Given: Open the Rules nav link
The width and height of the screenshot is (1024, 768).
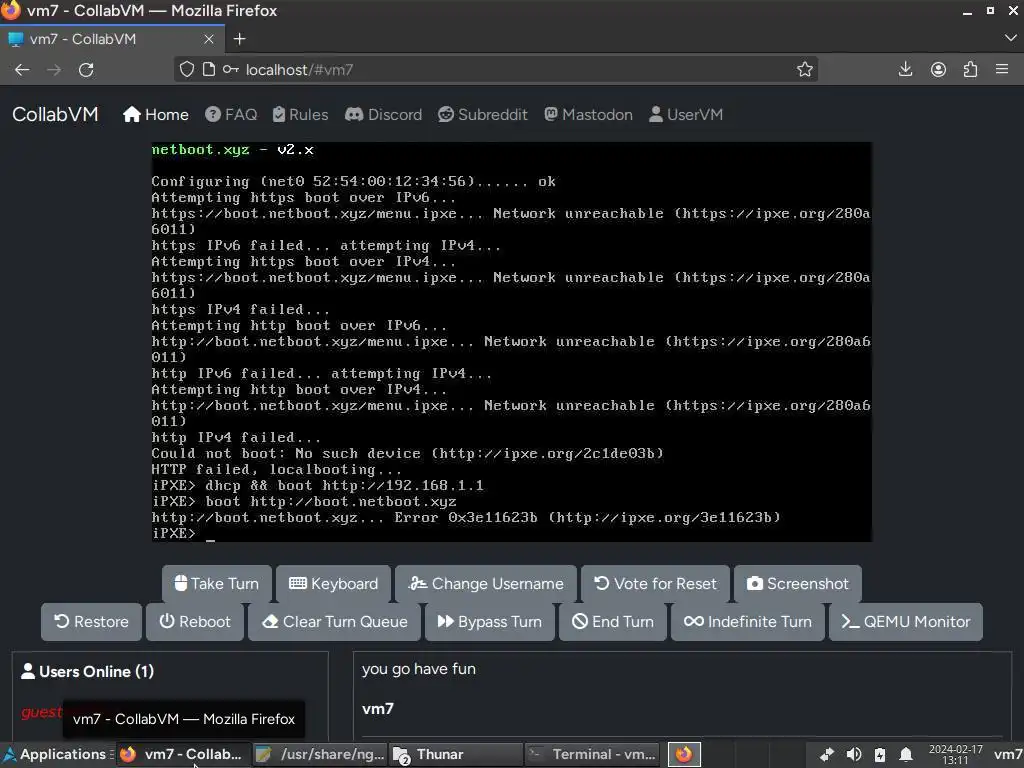Looking at the screenshot, I should coord(300,115).
